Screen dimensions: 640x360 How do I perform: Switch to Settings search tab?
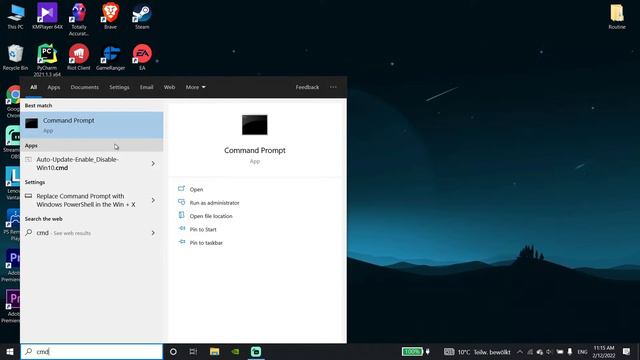pos(119,87)
